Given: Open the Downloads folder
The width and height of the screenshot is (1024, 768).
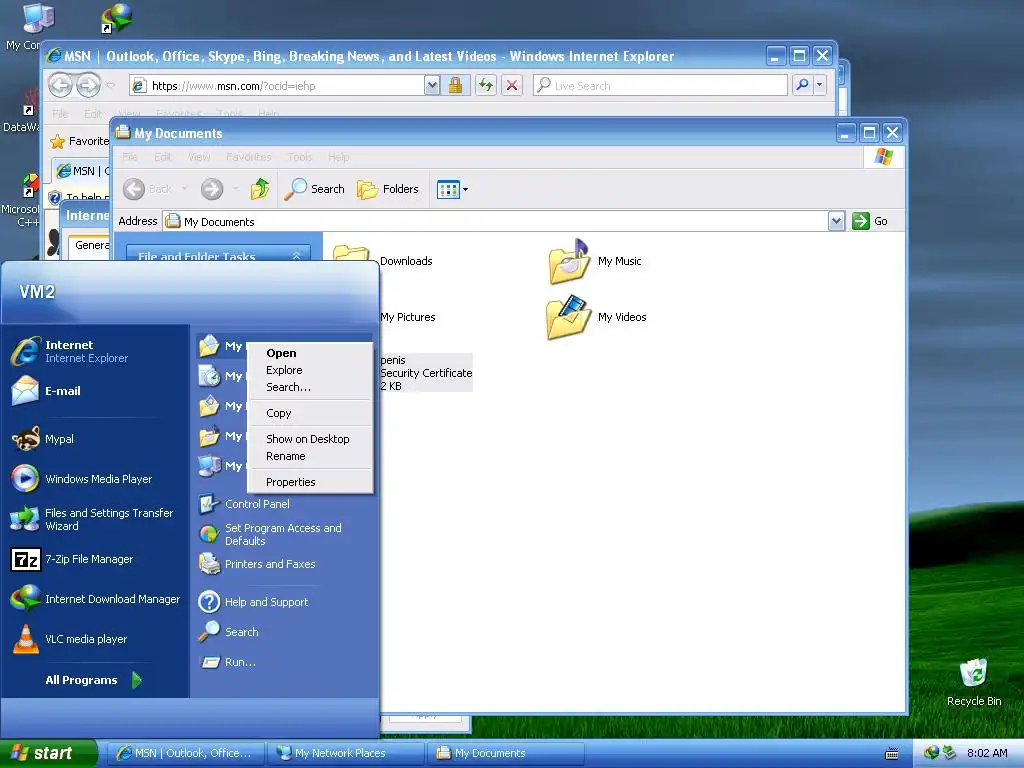Looking at the screenshot, I should pyautogui.click(x=406, y=261).
